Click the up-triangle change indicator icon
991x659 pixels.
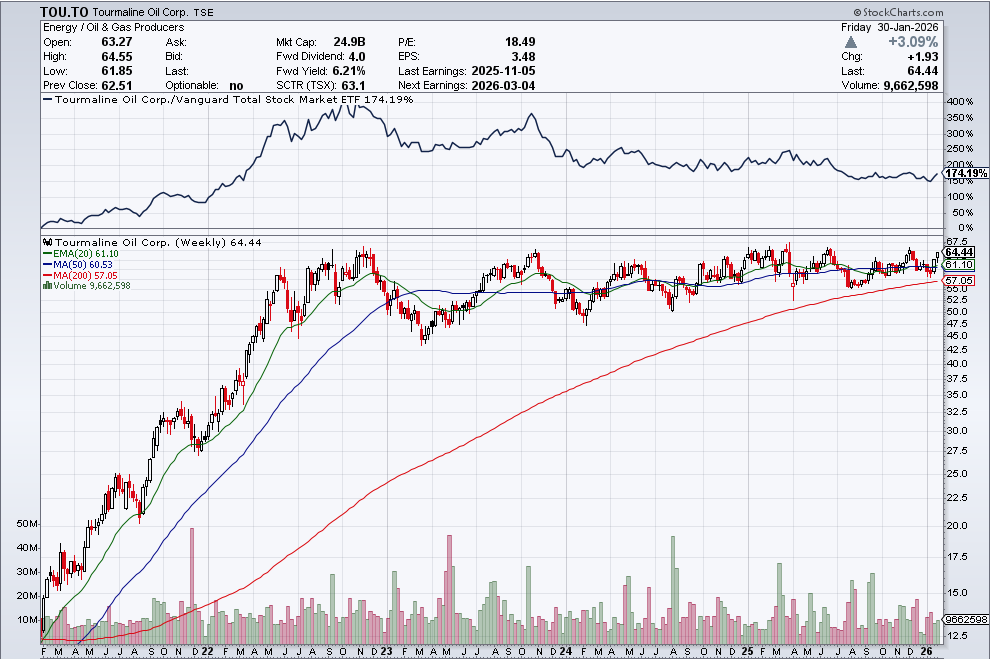(851, 42)
